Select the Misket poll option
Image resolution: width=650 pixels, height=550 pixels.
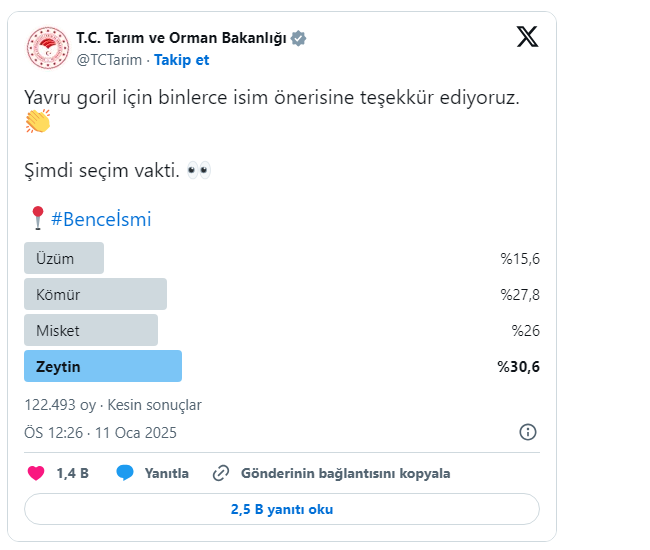click(x=91, y=330)
